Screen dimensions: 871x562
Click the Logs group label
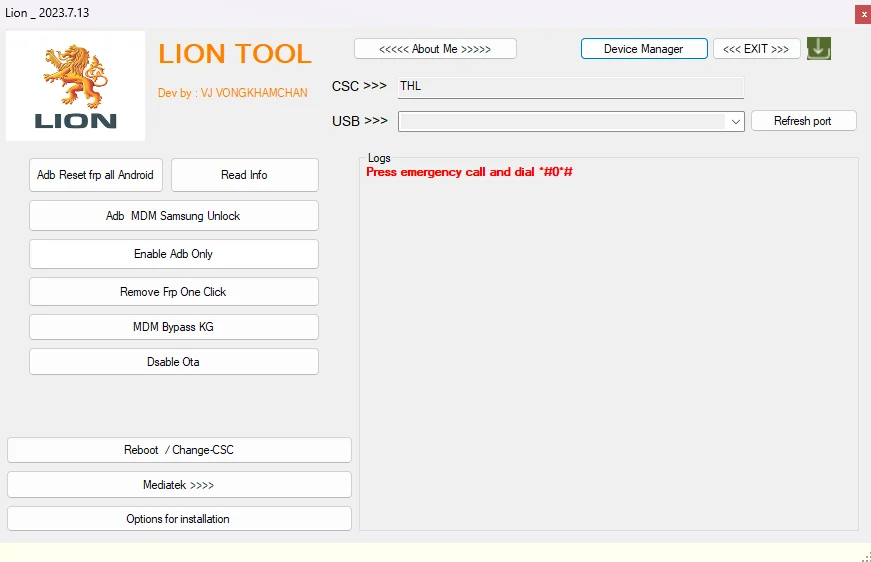[x=379, y=158]
